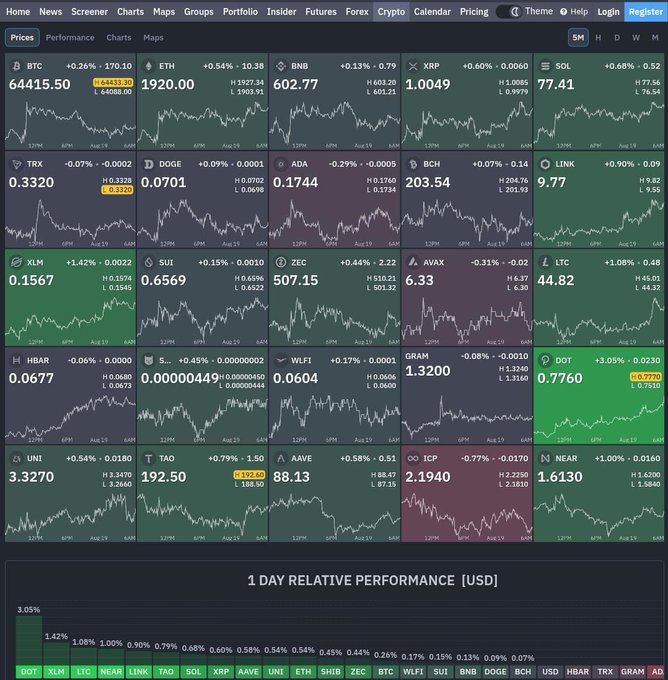Click the SUI droplet icon

[x=149, y=262]
